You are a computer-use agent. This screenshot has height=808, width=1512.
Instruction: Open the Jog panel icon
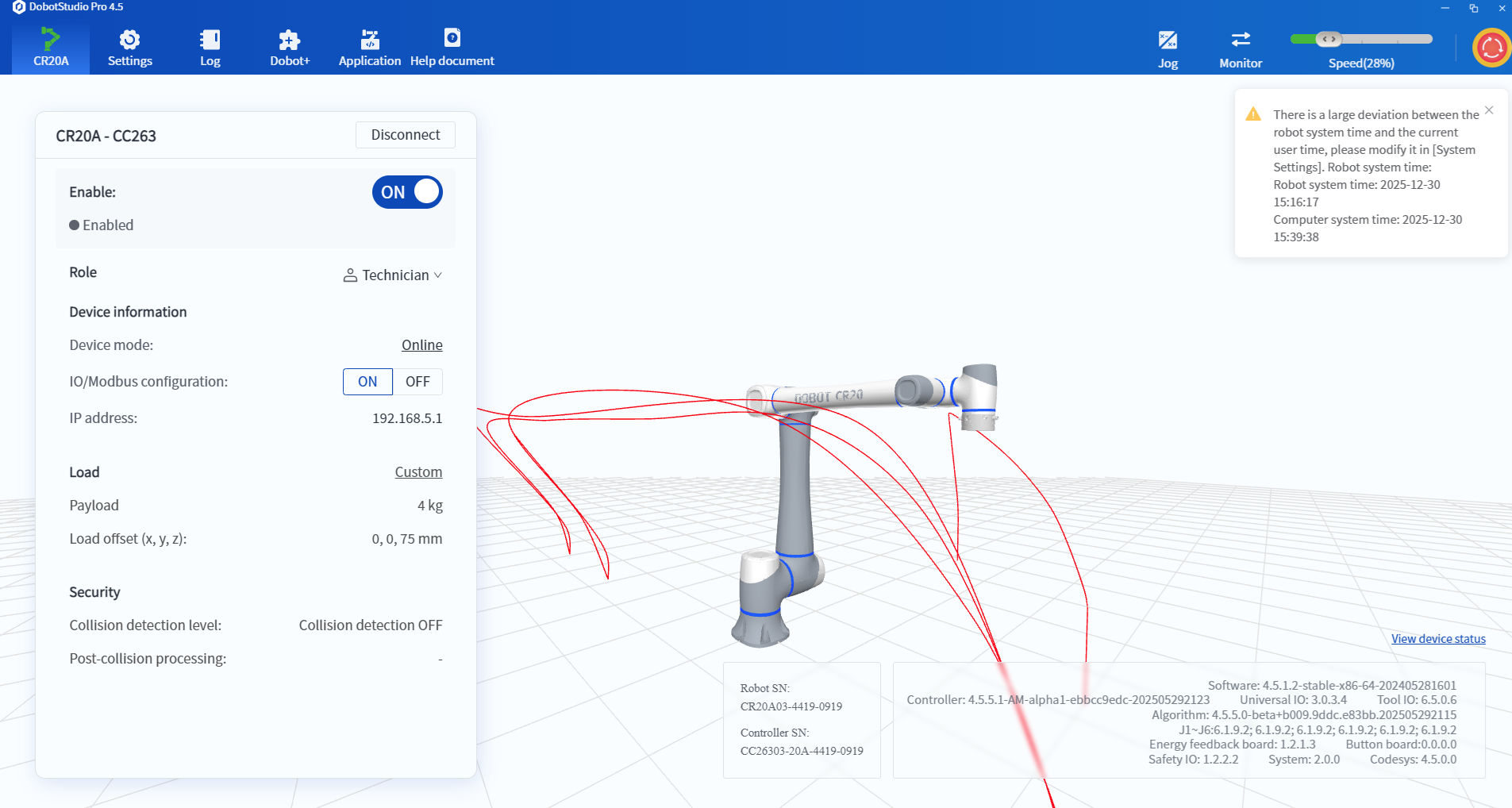coord(1168,40)
